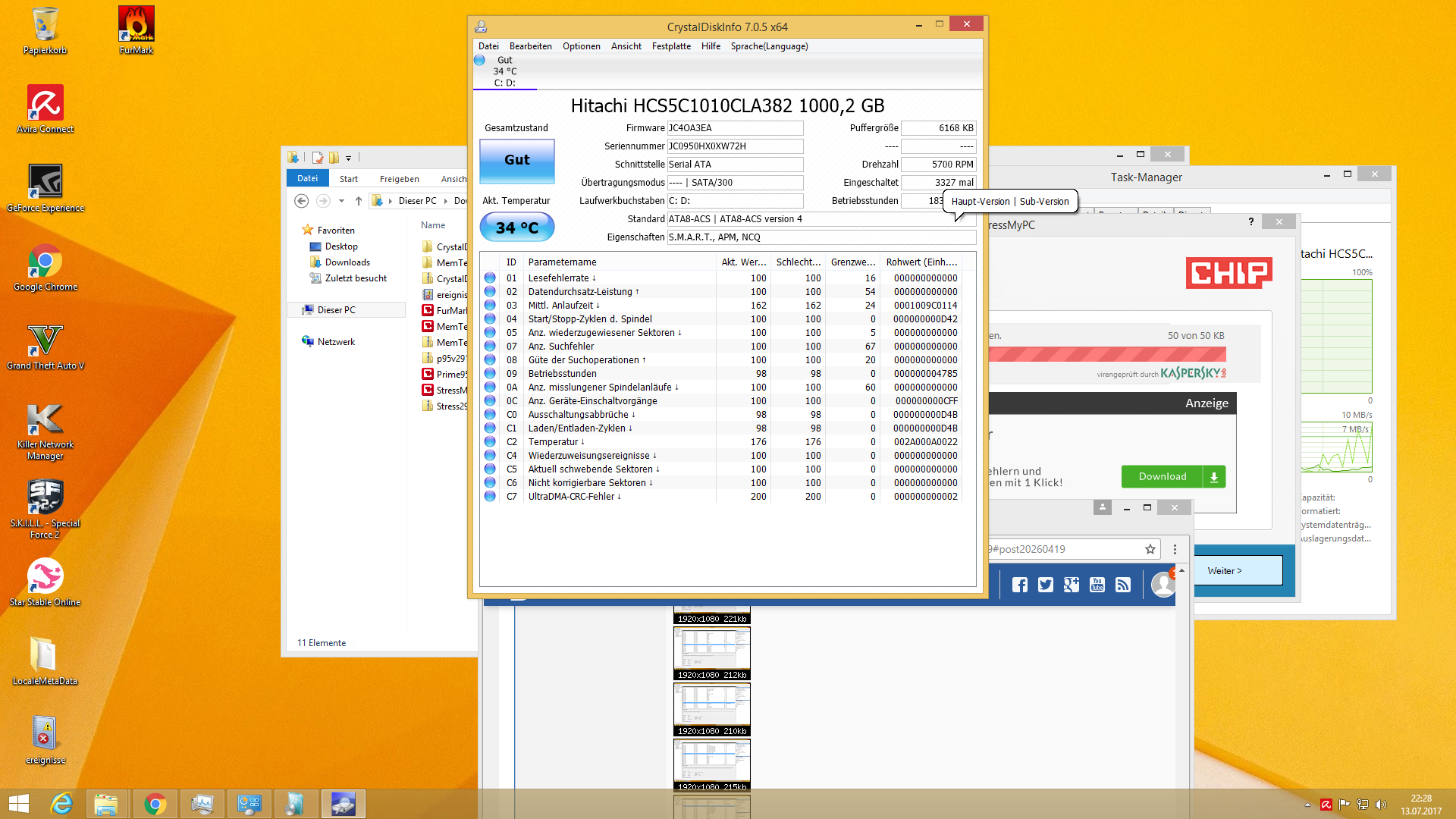Click Explorer back arrow button
Image resolution: width=1456 pixels, height=819 pixels.
point(301,201)
